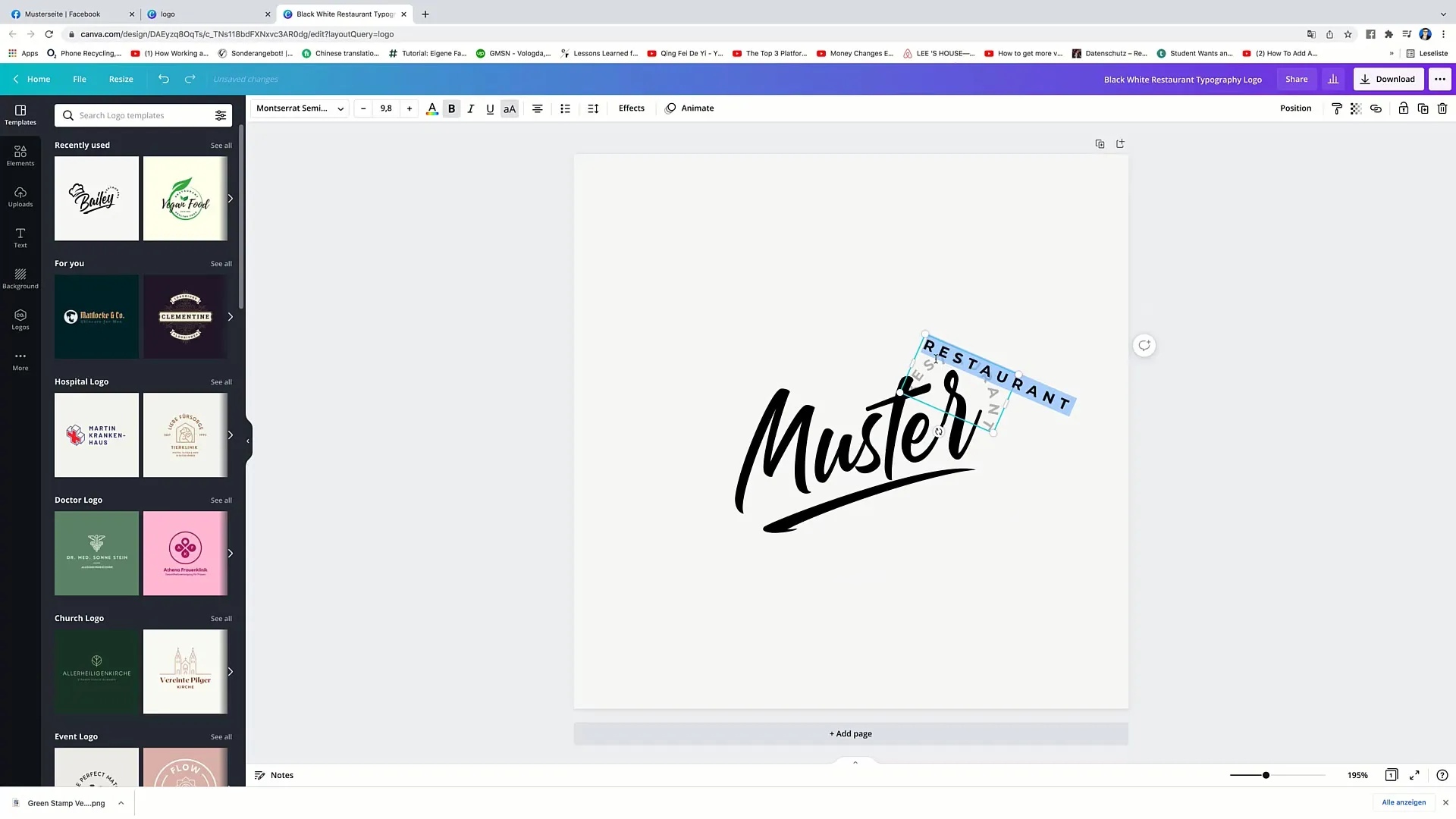Expand the page thumbnails chevron below canvas

click(855, 762)
